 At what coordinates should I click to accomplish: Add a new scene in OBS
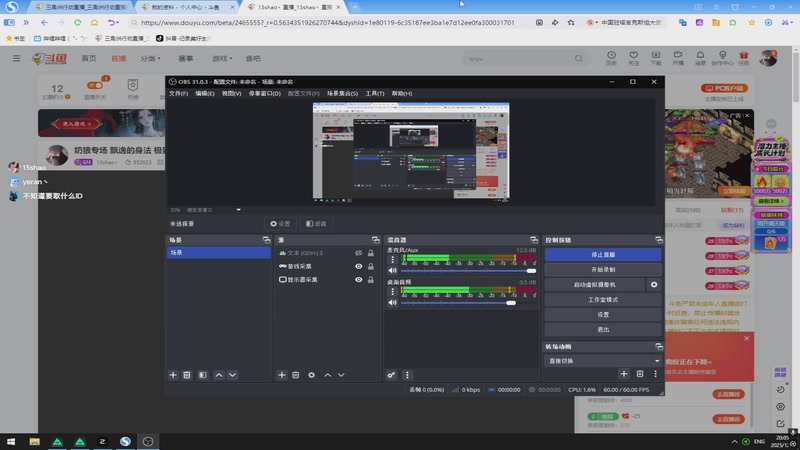point(173,375)
